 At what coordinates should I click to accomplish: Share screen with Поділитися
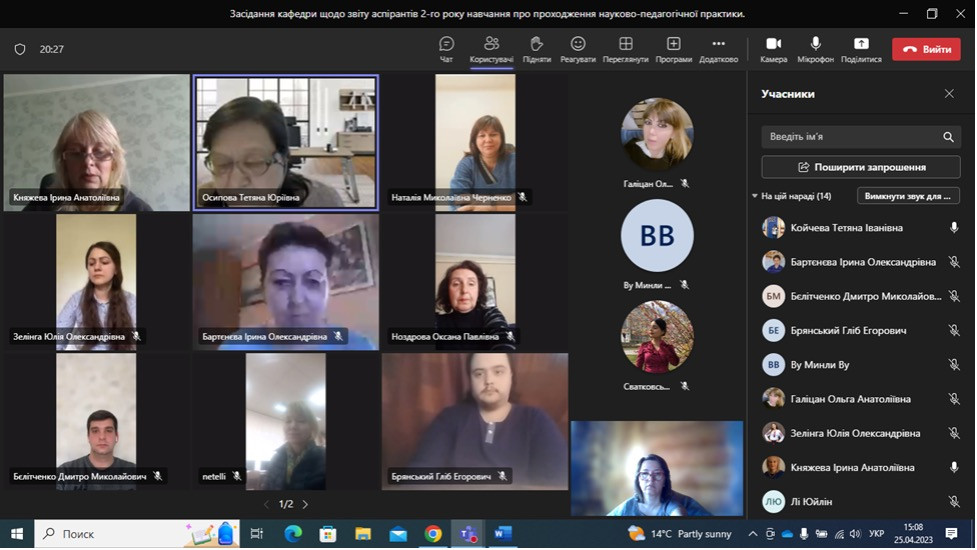pos(861,49)
